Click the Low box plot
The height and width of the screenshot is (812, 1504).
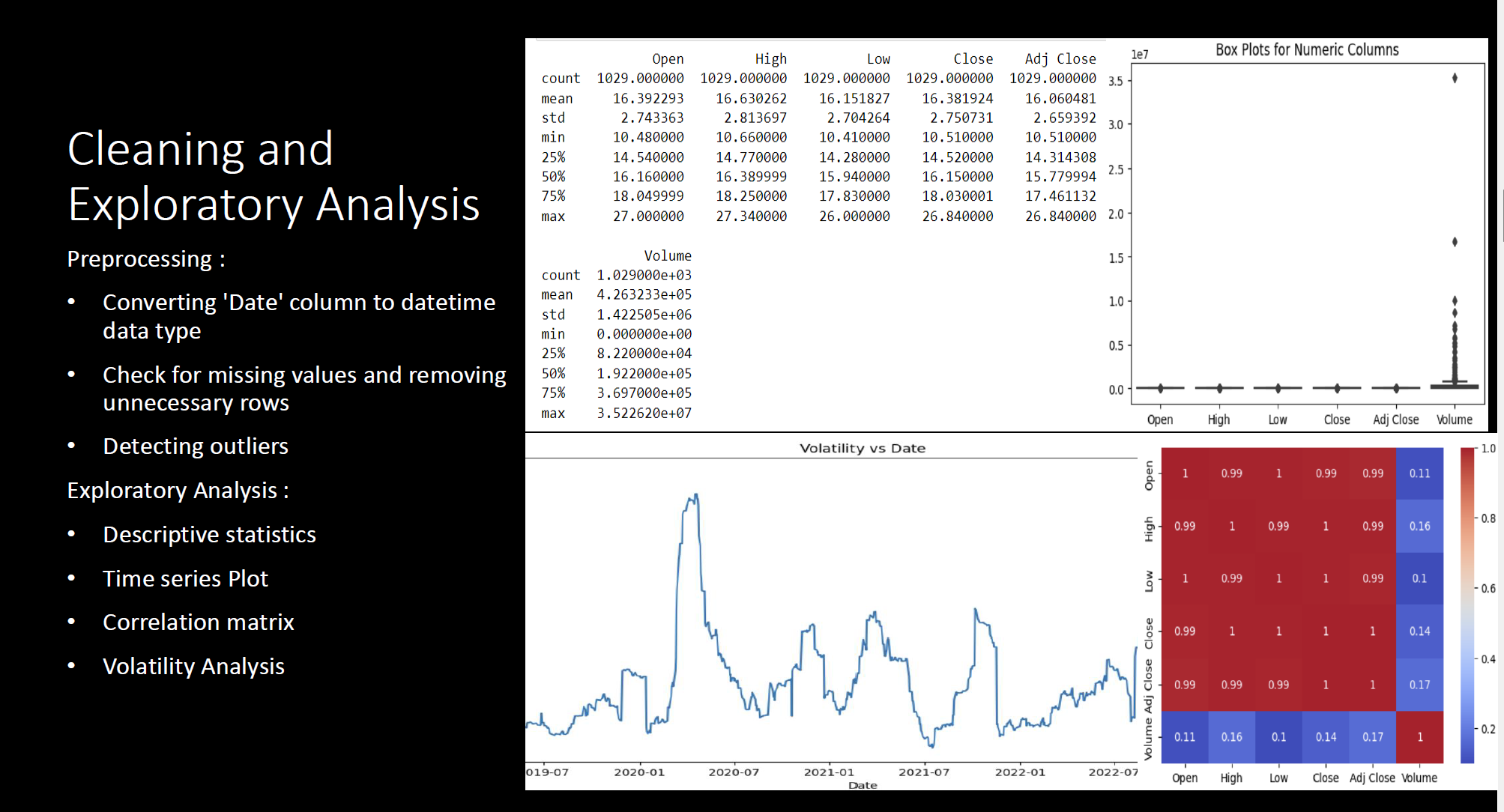[x=1278, y=387]
